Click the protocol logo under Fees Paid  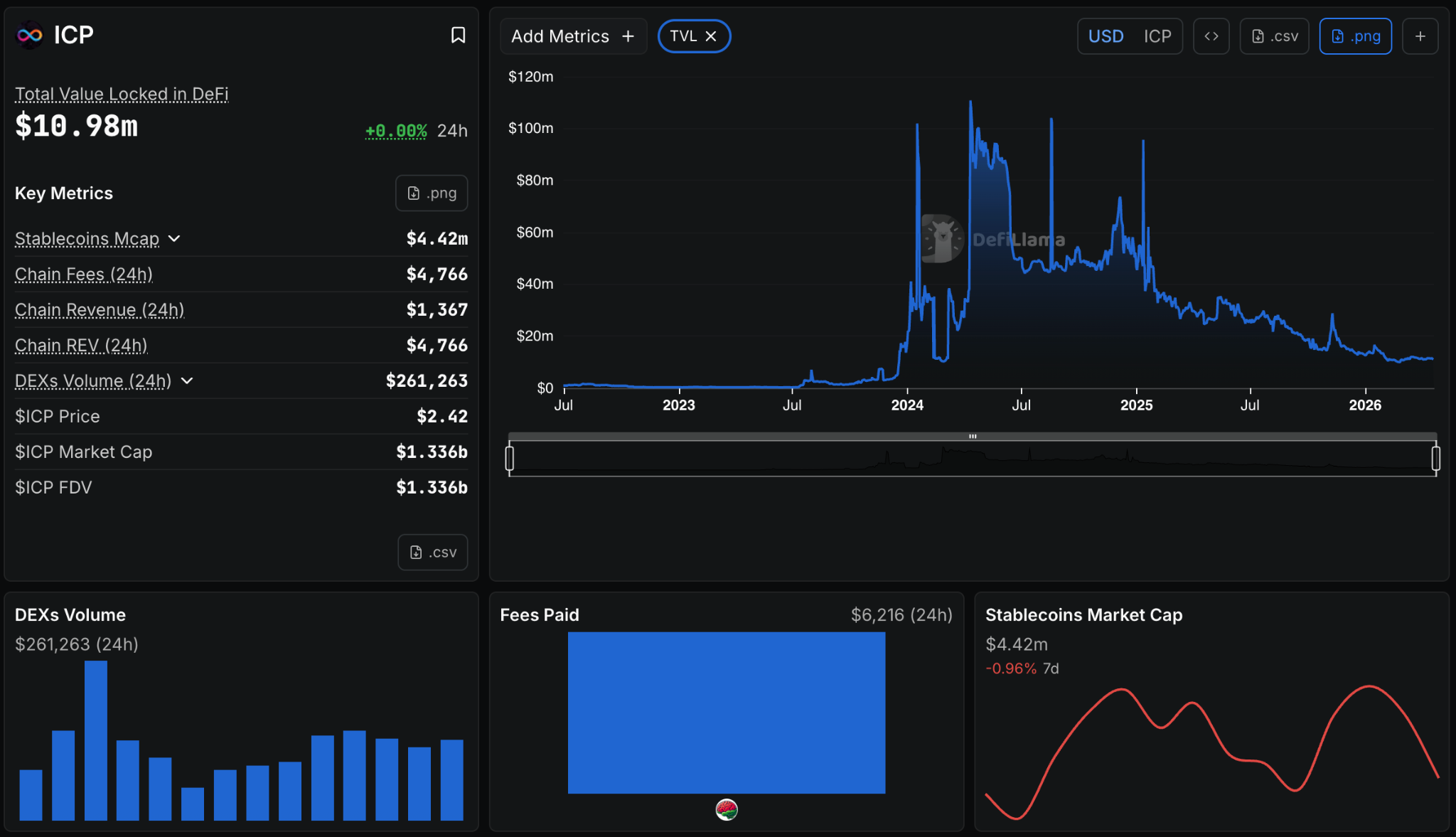(726, 809)
